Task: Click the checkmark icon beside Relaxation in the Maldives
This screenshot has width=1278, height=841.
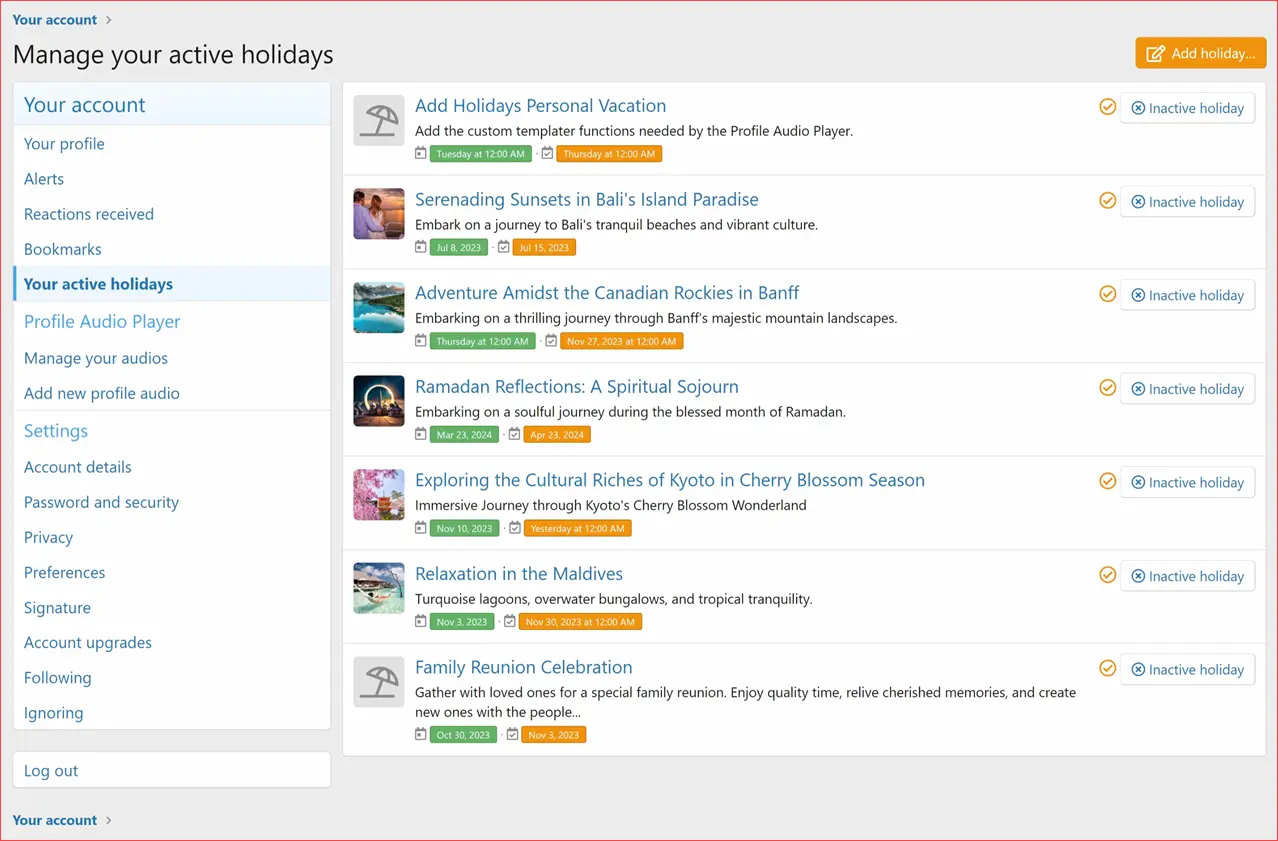Action: coord(1107,575)
